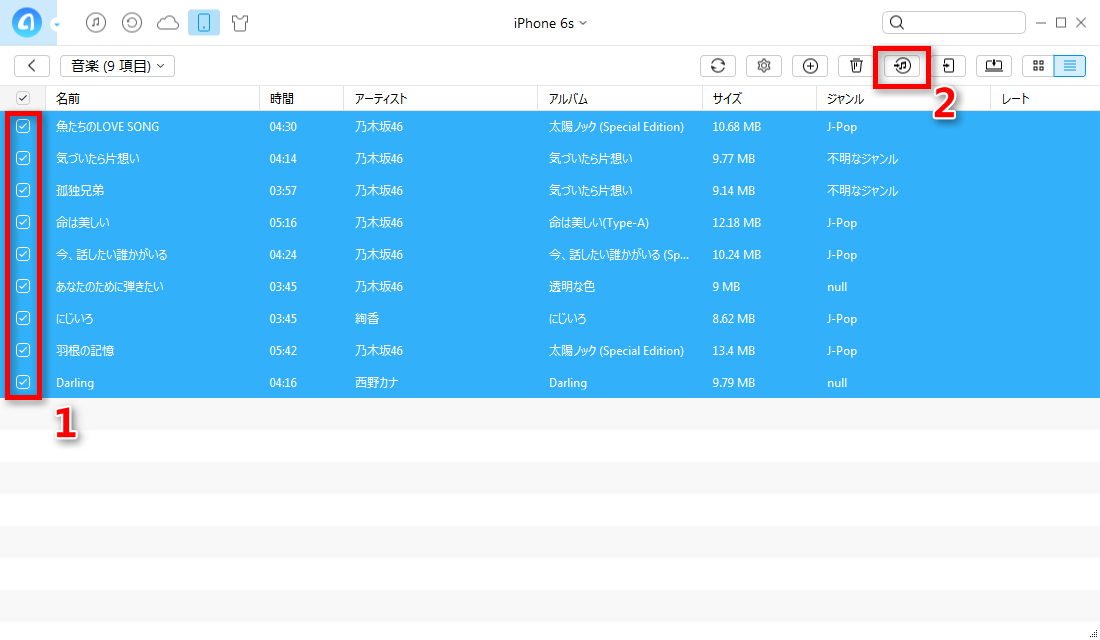This screenshot has width=1100, height=640.
Task: Switch to list view
Action: point(1070,66)
